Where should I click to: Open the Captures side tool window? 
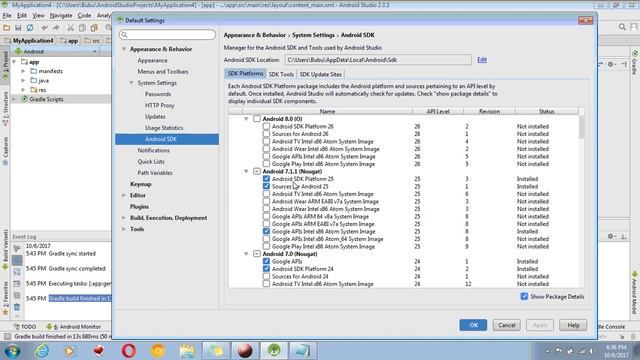5,151
